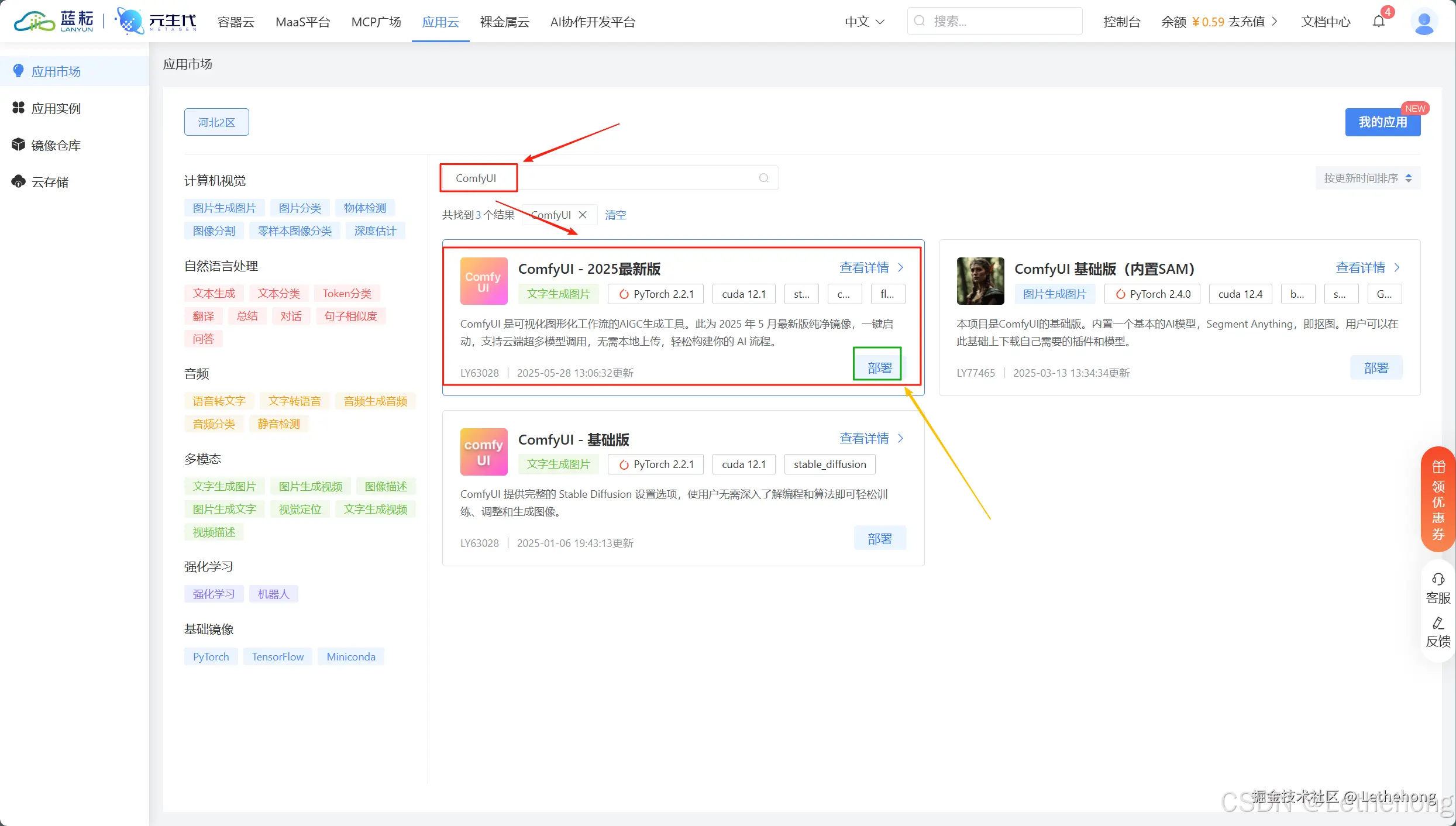Select 云存储 in the sidebar

50,181
